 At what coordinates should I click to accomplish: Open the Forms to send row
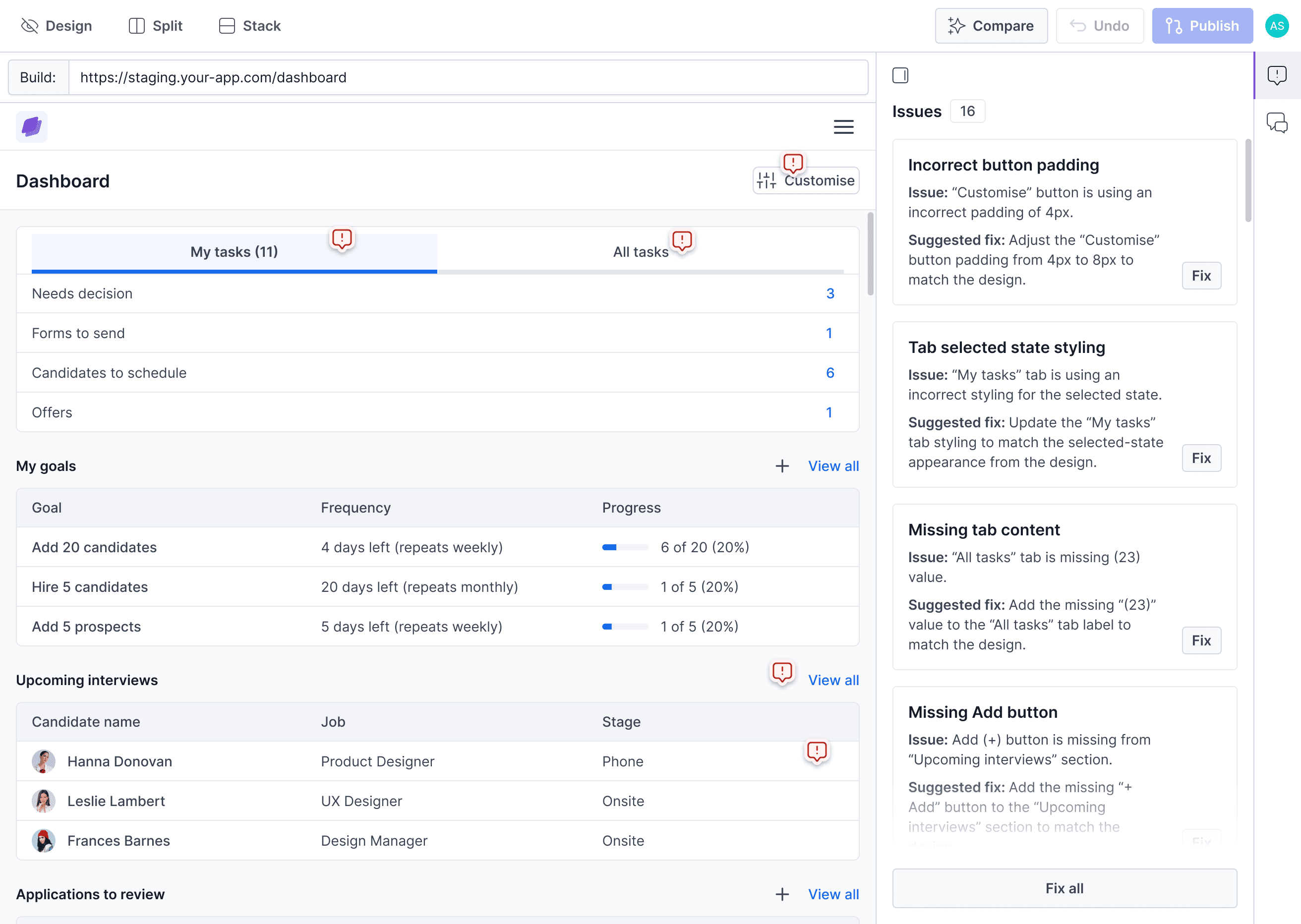(437, 333)
